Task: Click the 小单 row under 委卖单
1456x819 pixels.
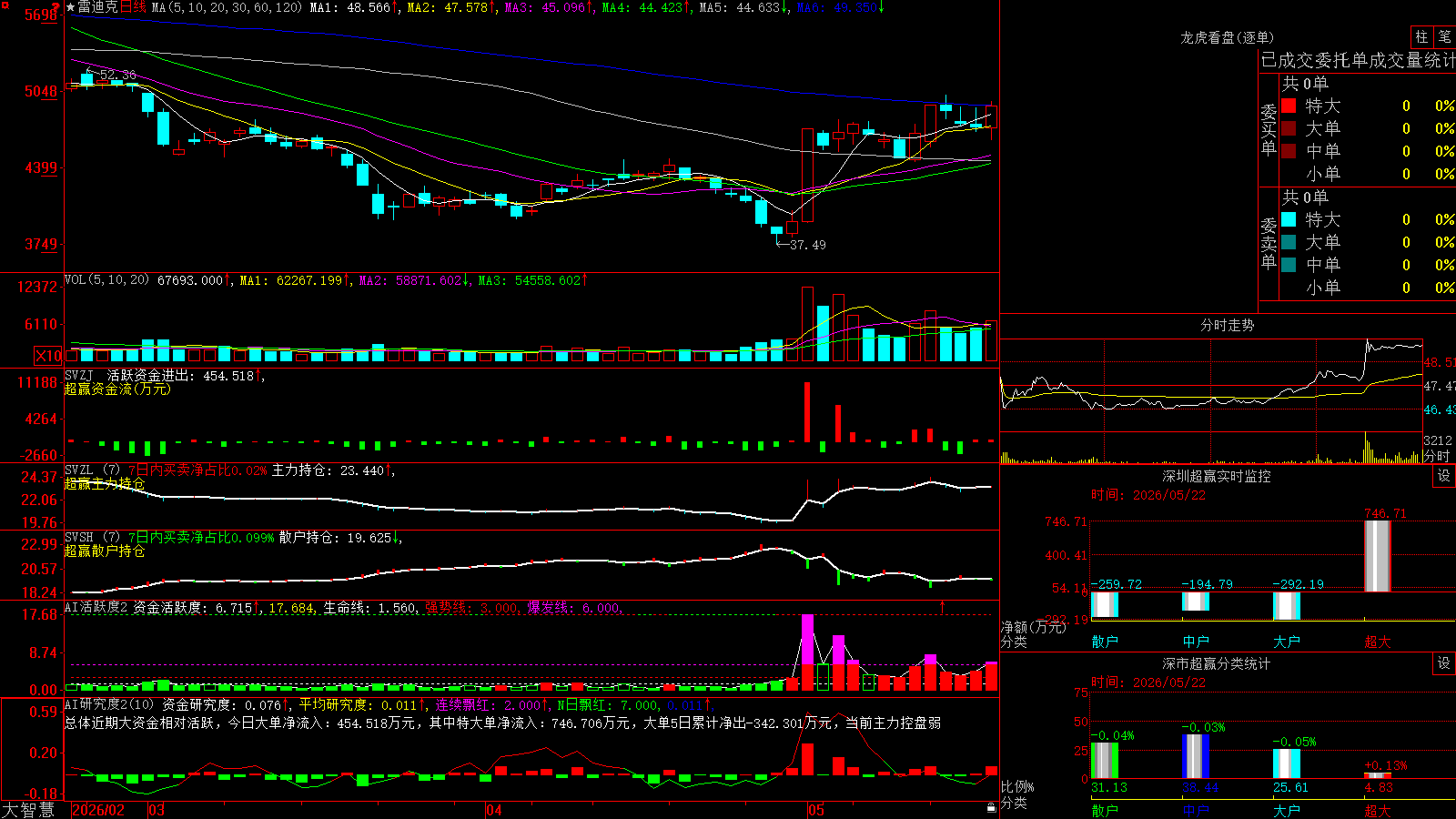Action: point(1368,288)
